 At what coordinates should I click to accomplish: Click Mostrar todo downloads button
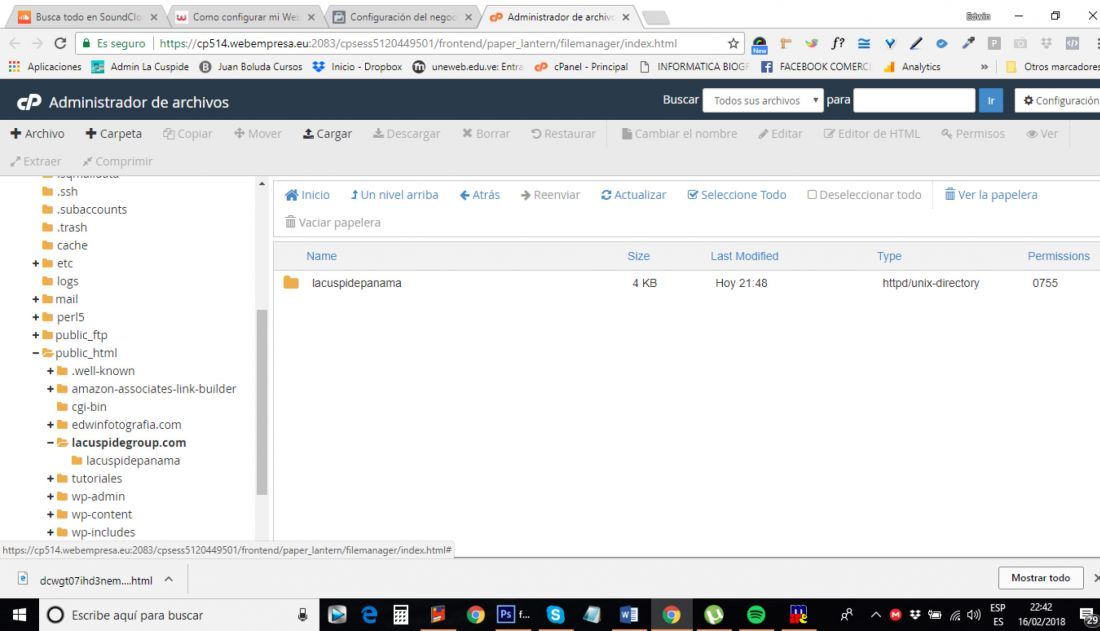point(1040,578)
